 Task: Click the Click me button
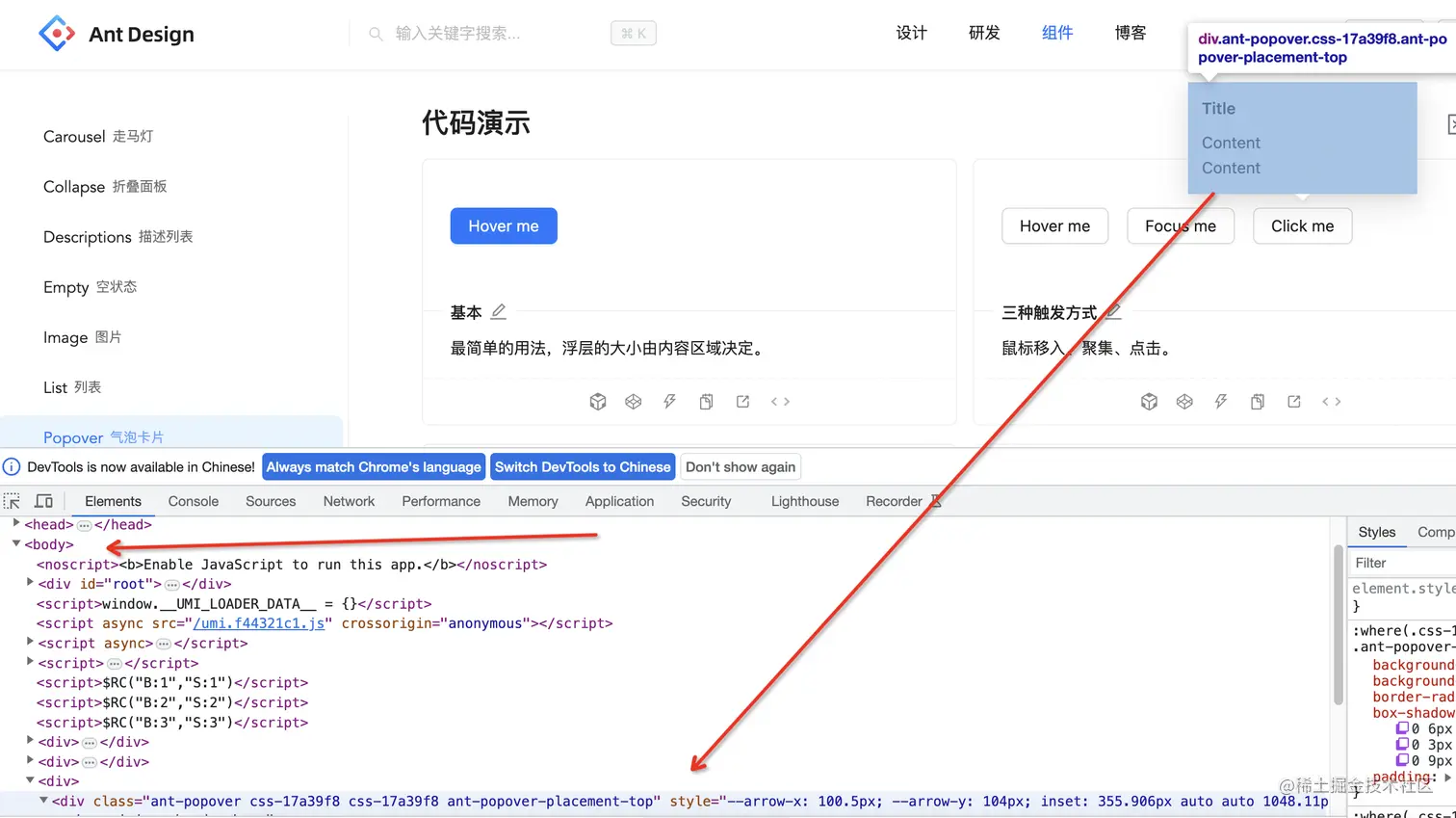click(1302, 225)
